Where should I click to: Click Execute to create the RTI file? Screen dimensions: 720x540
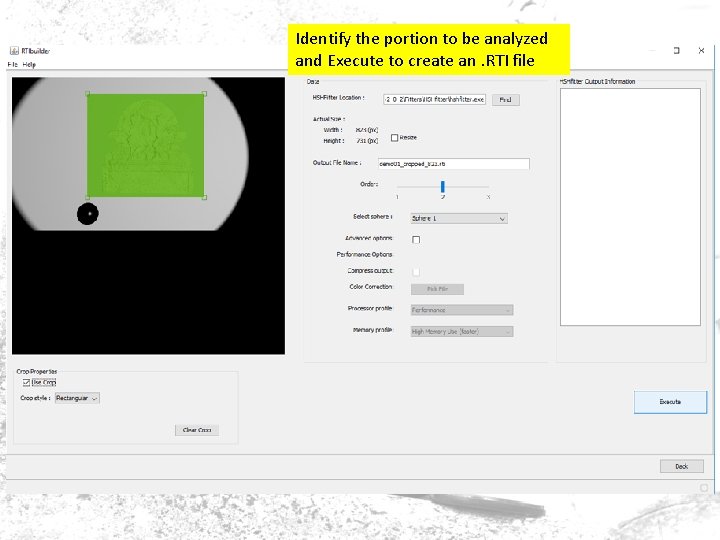click(670, 402)
